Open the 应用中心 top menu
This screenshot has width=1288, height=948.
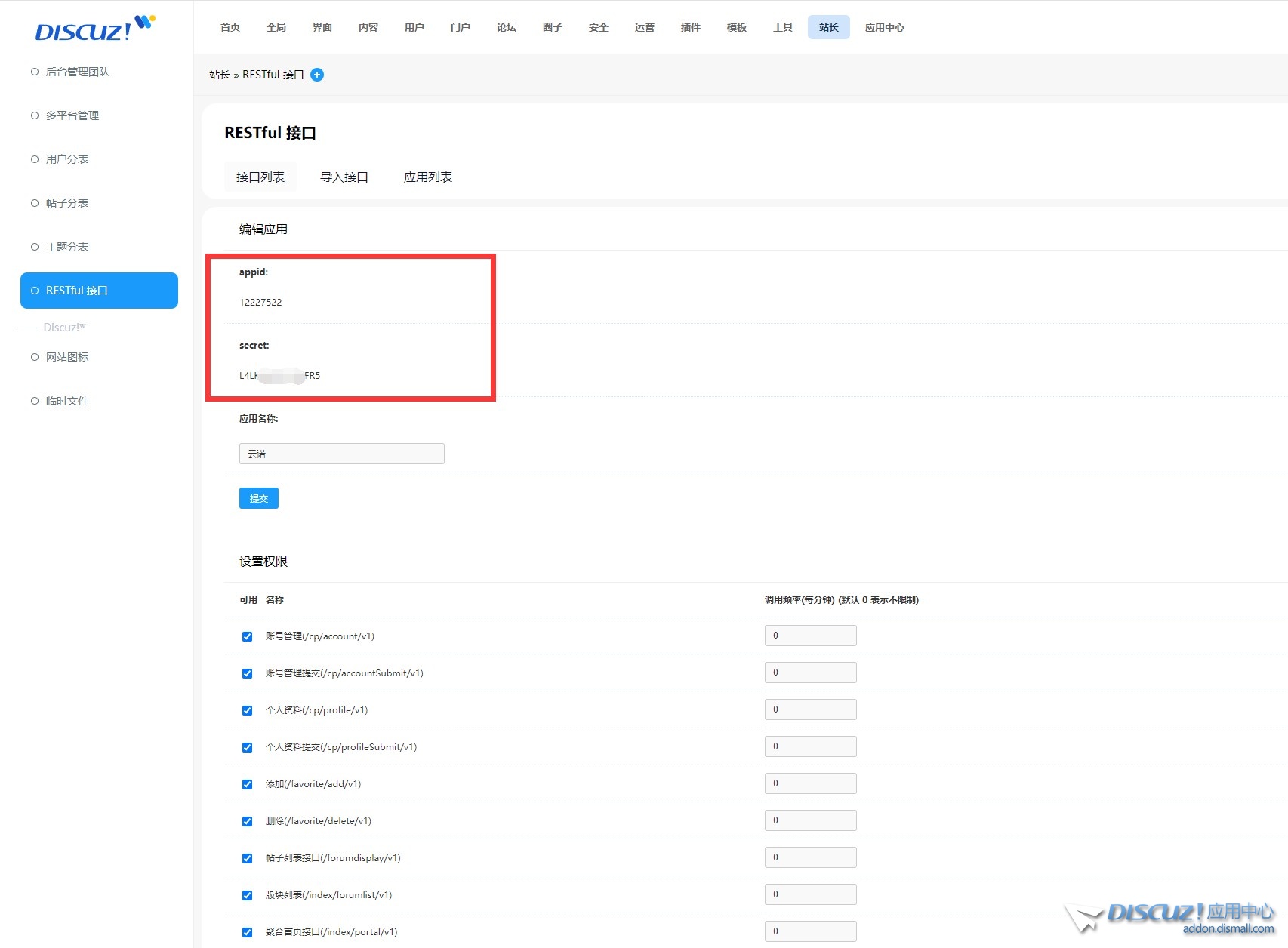coord(884,27)
